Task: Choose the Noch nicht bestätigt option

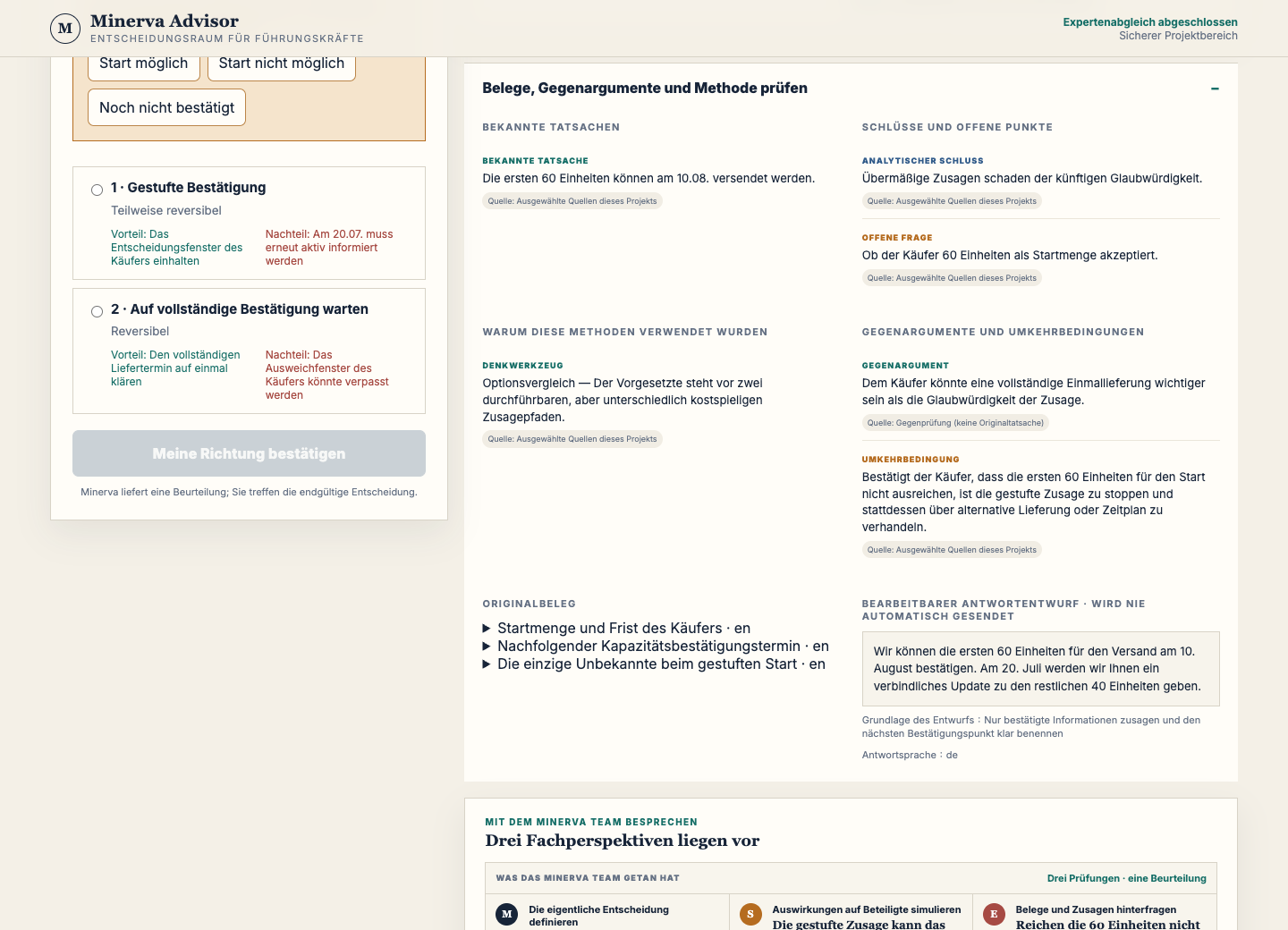Action: (x=166, y=107)
